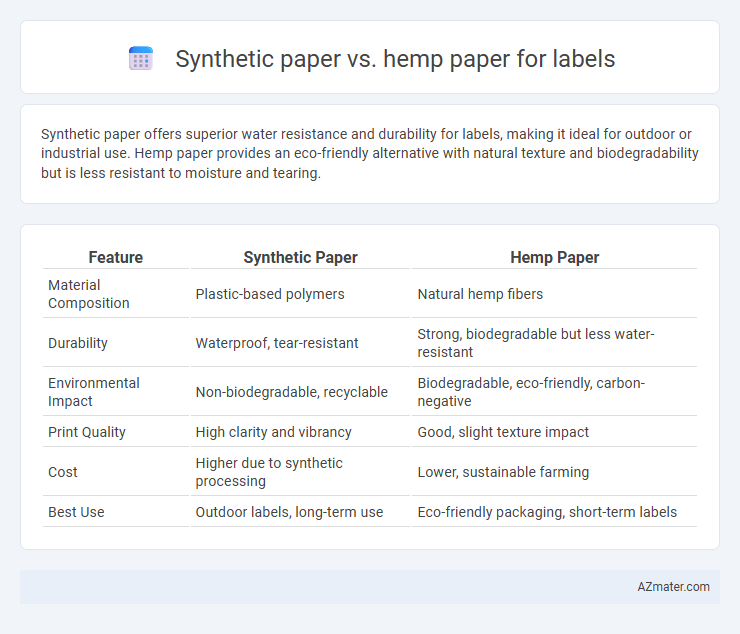Click the title 'Synthetic paper vs. hemp paper for labels'
The width and height of the screenshot is (740, 634).
395,59
